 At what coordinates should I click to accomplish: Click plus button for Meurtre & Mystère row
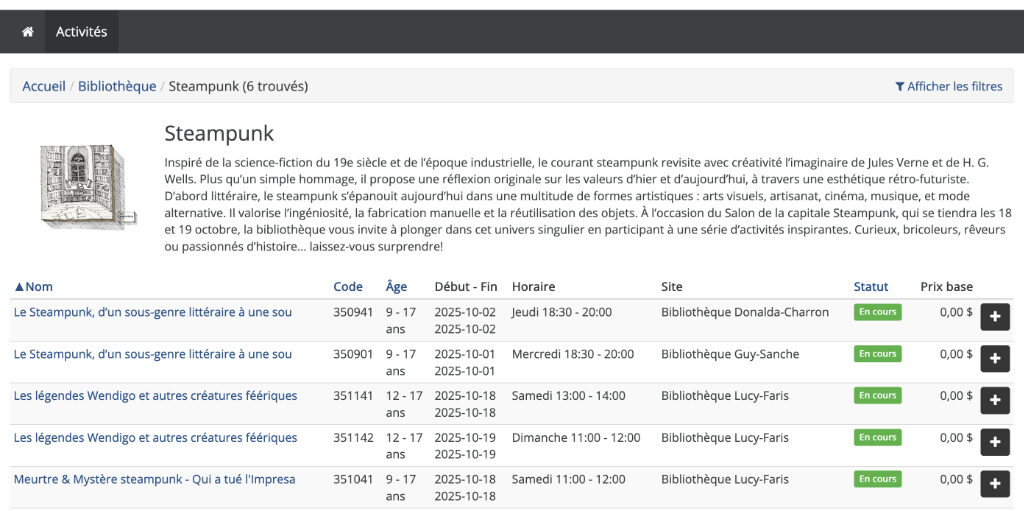point(994,484)
